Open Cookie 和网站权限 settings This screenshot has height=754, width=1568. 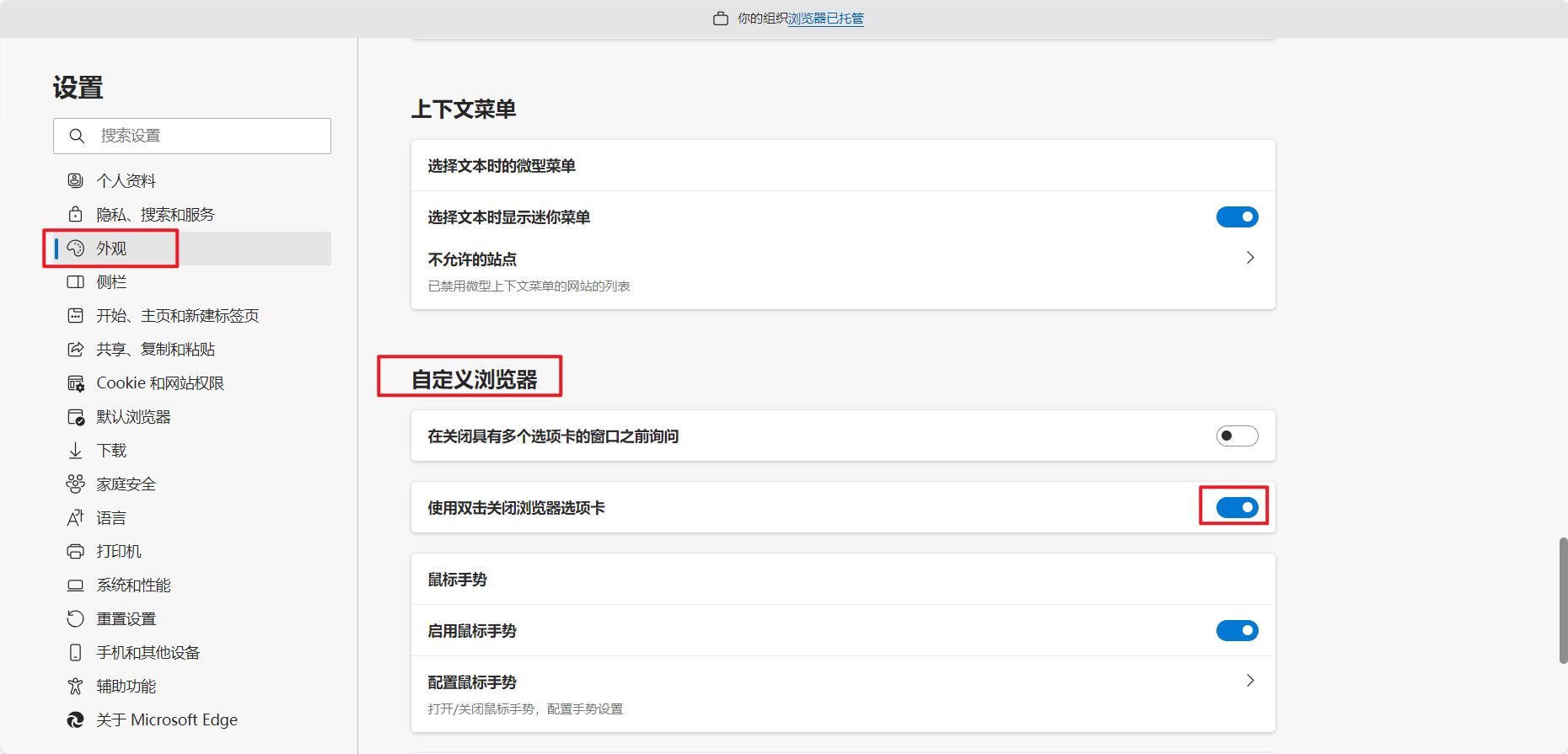pyautogui.click(x=192, y=382)
